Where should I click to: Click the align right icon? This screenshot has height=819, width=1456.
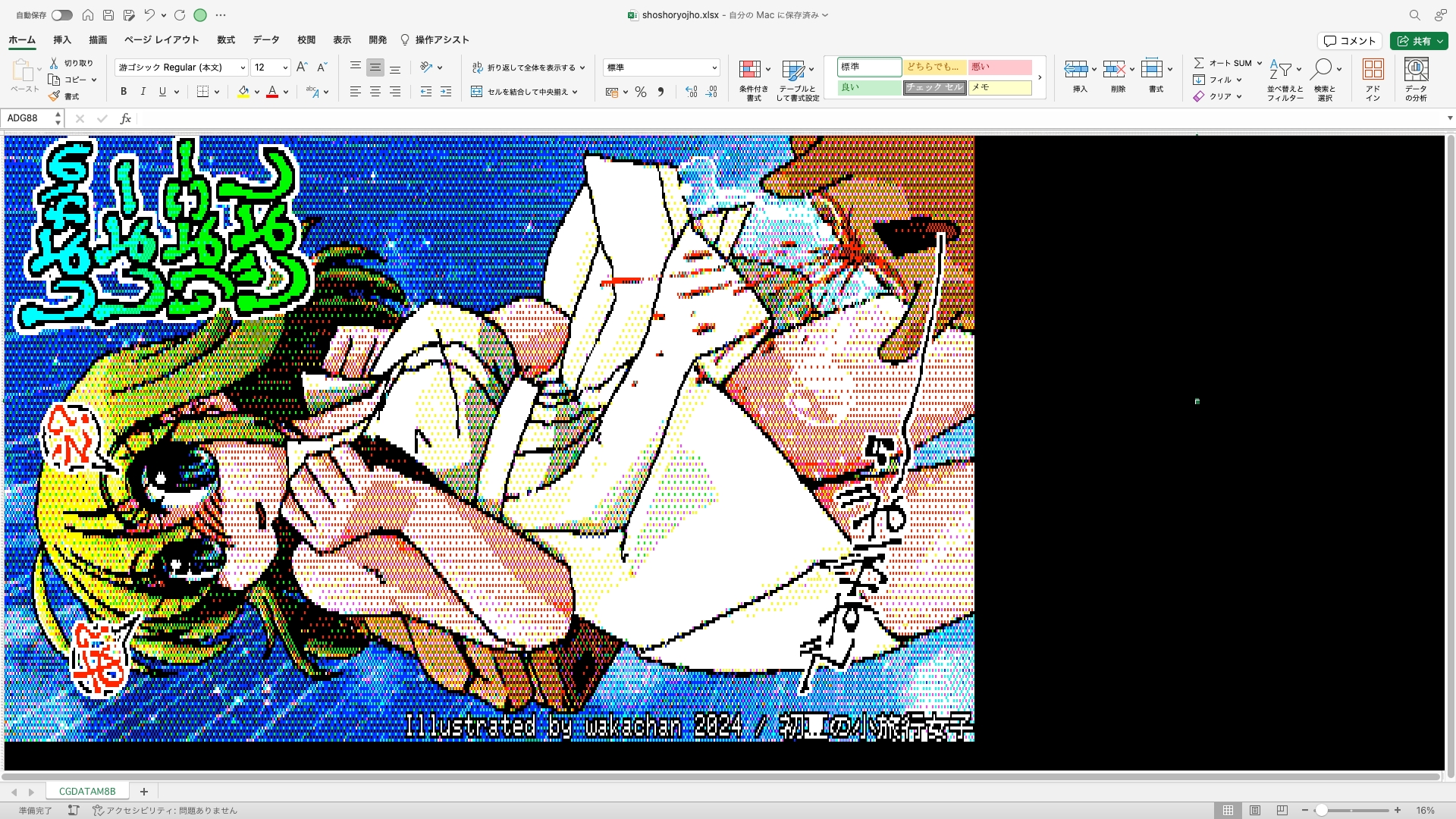tap(394, 92)
